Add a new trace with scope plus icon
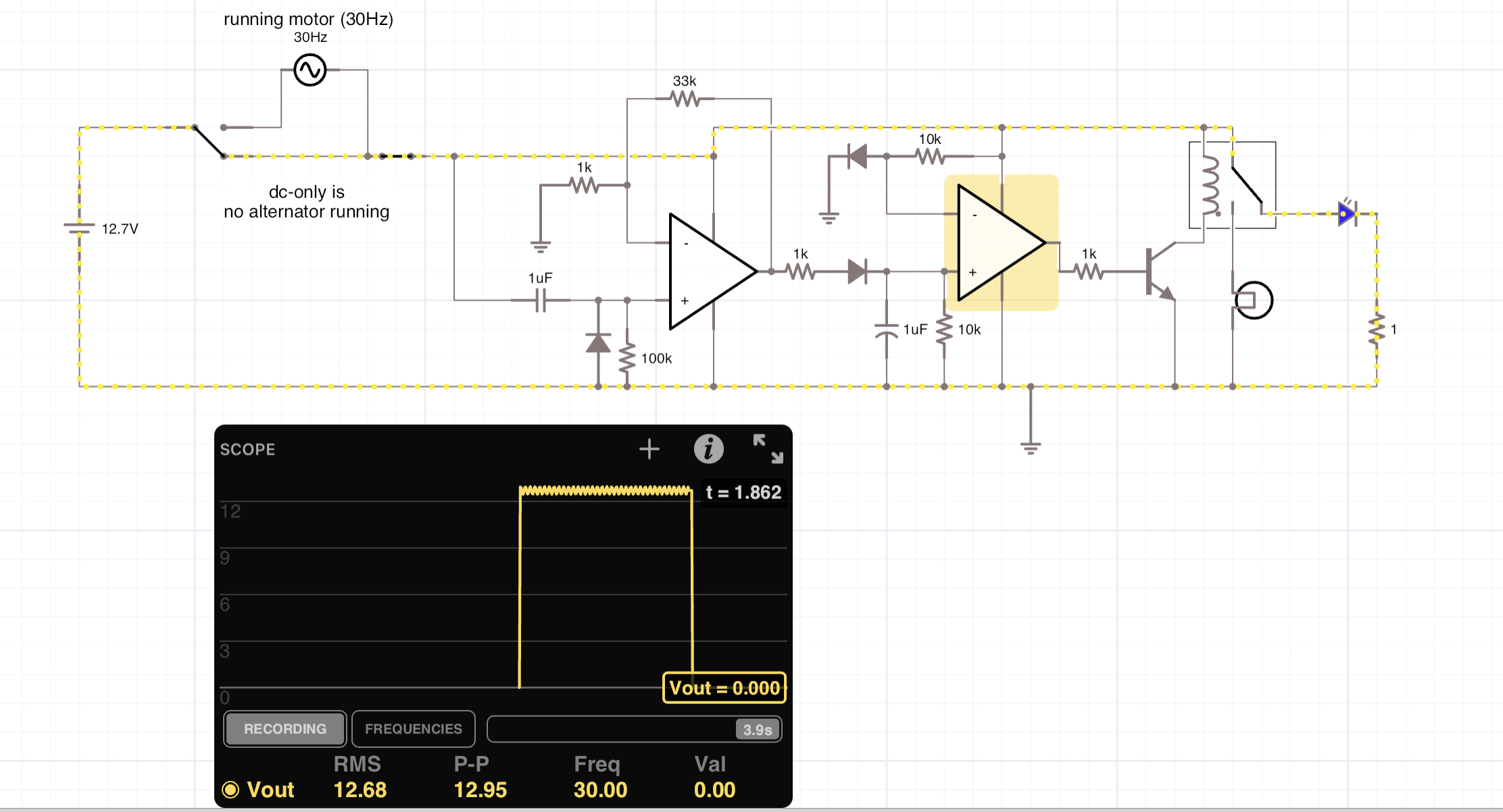 [x=649, y=449]
